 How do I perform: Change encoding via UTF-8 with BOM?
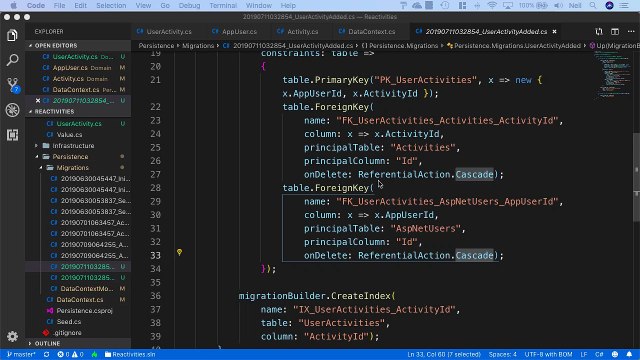click(x=548, y=354)
